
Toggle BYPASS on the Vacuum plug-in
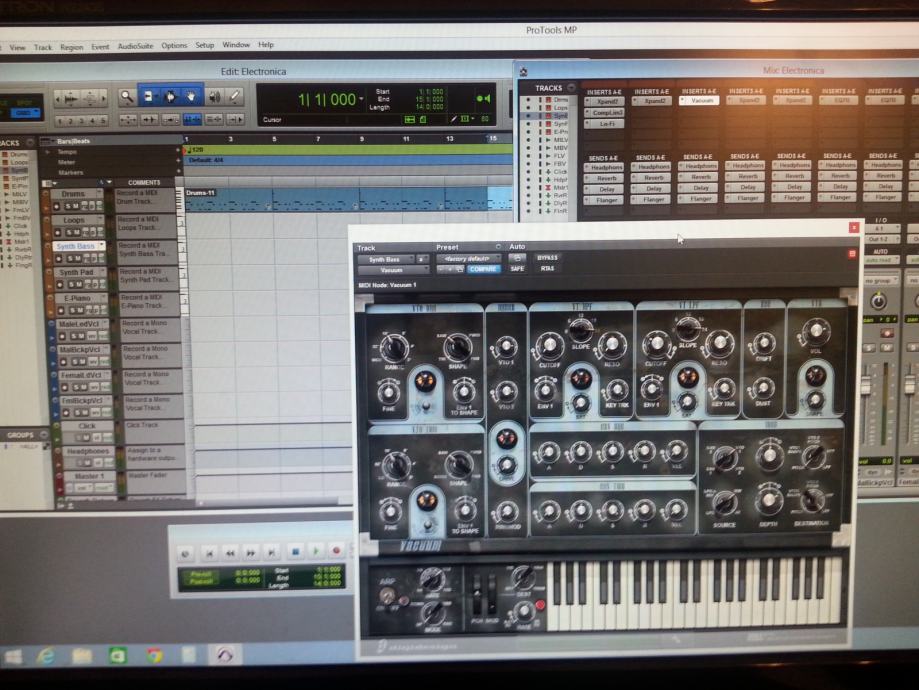tap(547, 258)
